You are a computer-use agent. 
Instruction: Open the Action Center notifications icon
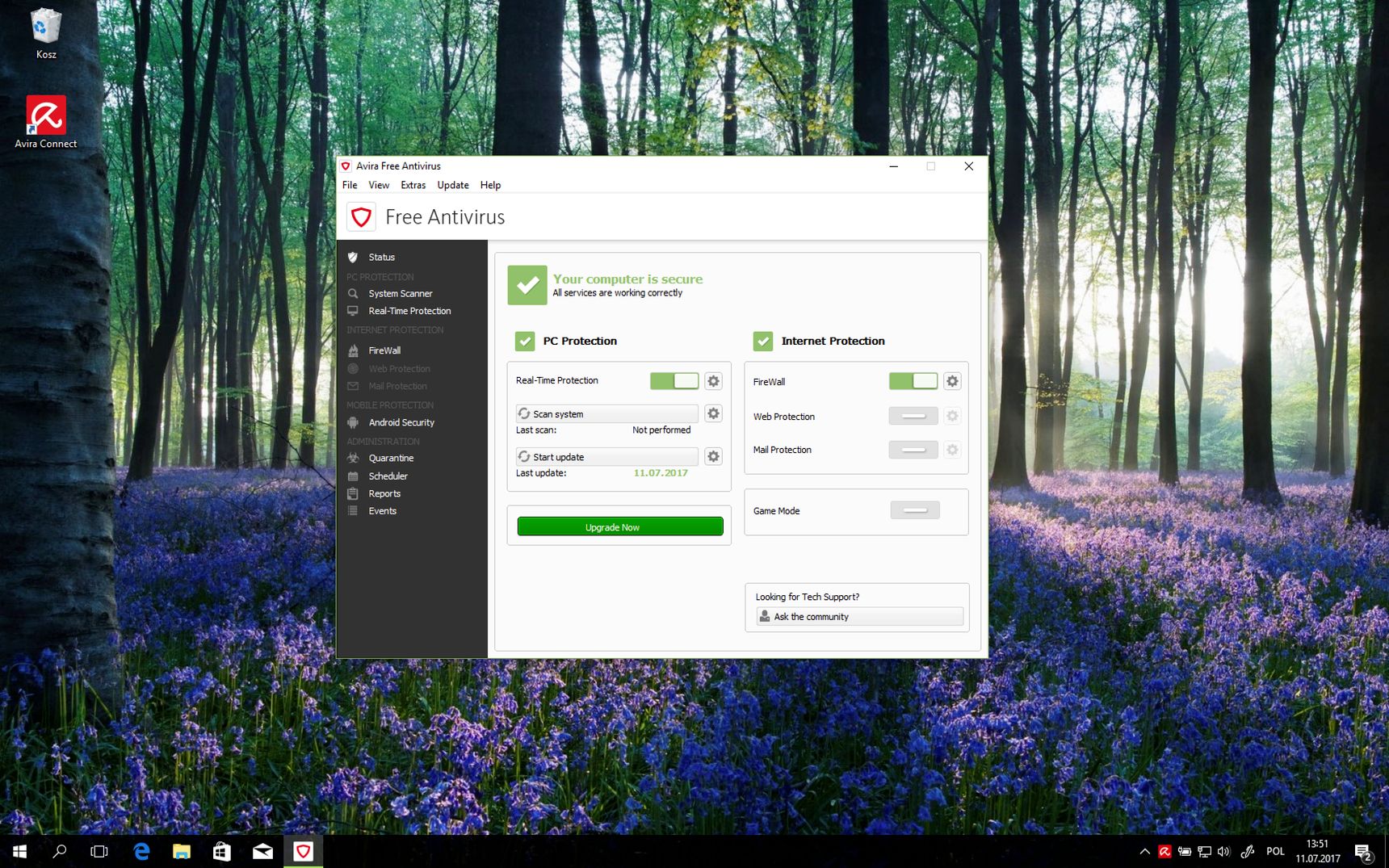click(x=1363, y=852)
